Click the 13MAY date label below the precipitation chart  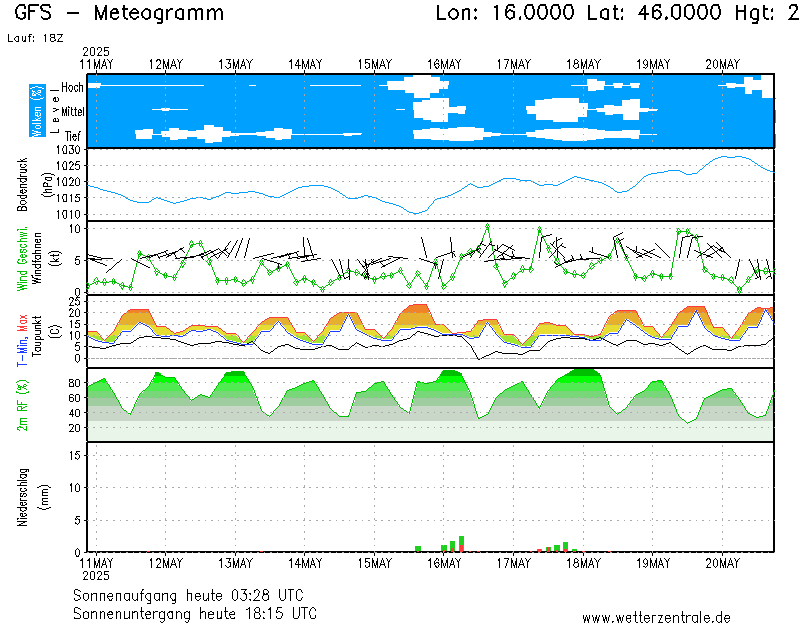(235, 563)
